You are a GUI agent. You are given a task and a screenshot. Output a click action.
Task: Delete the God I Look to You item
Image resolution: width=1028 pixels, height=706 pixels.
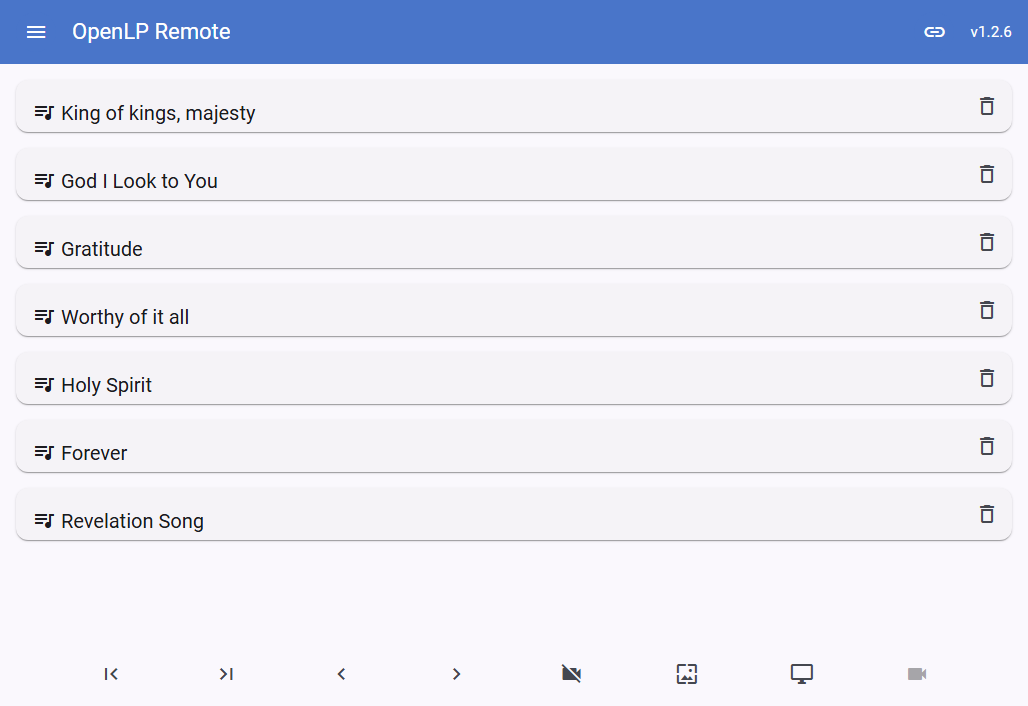click(987, 174)
